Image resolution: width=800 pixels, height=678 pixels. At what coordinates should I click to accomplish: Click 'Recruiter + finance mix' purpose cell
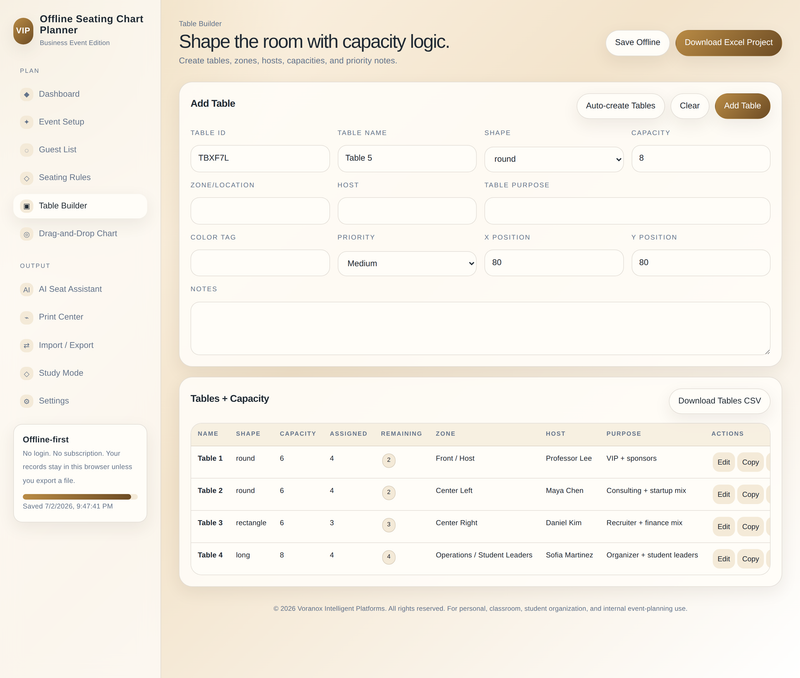[x=644, y=523]
